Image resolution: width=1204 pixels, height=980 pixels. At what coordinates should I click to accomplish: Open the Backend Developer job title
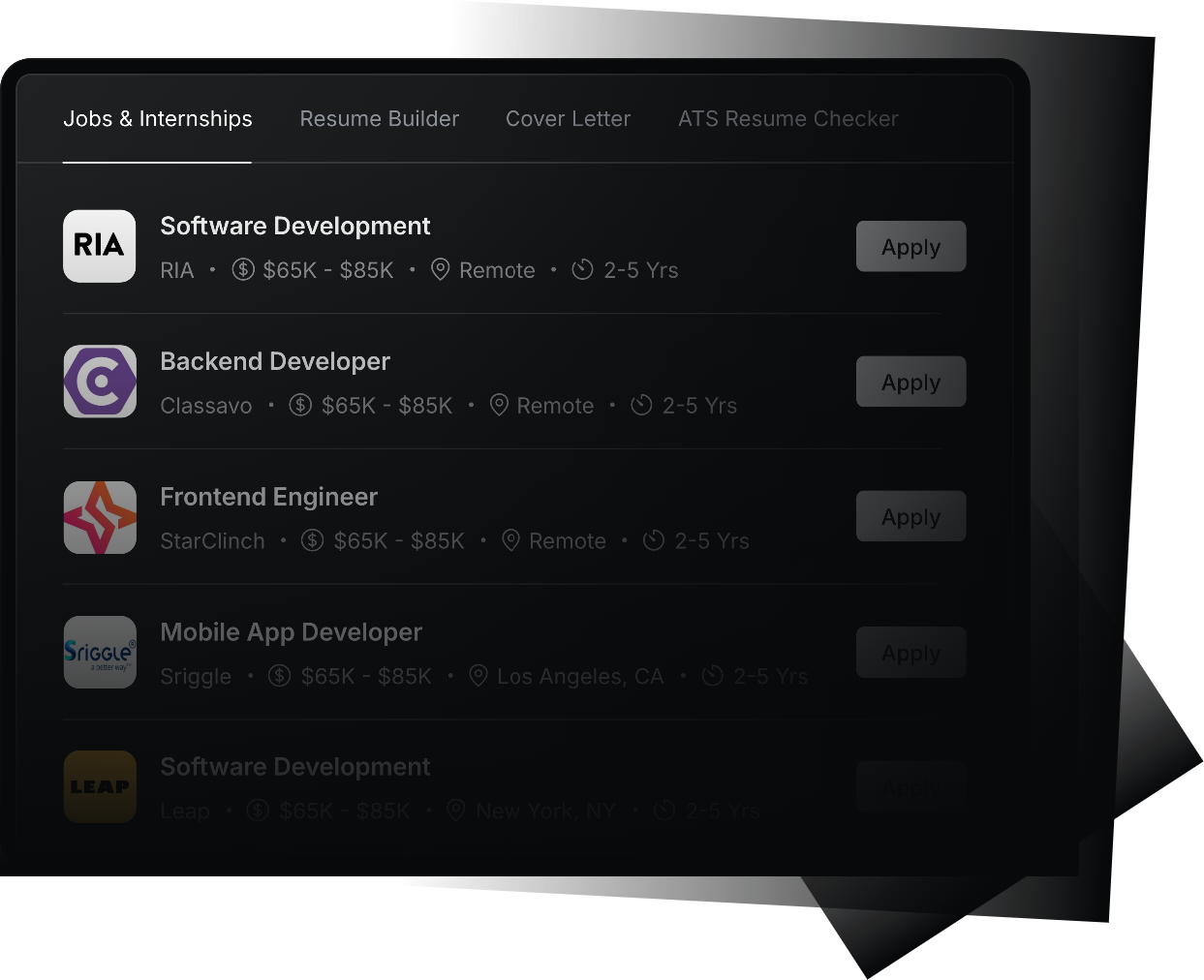pos(275,361)
